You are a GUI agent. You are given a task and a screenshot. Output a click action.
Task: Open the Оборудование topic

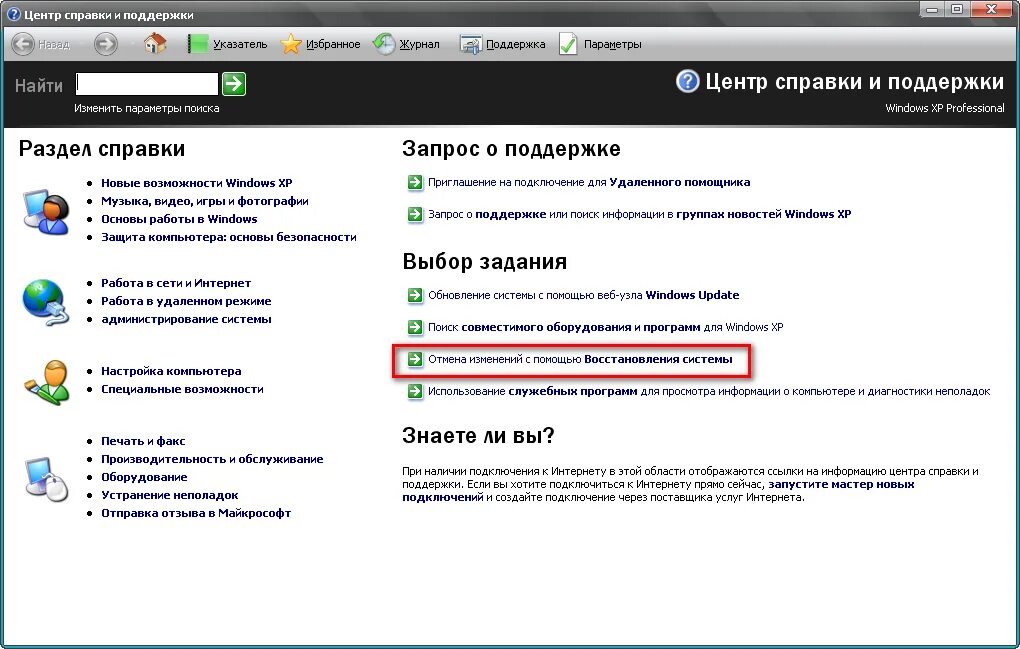tap(144, 477)
